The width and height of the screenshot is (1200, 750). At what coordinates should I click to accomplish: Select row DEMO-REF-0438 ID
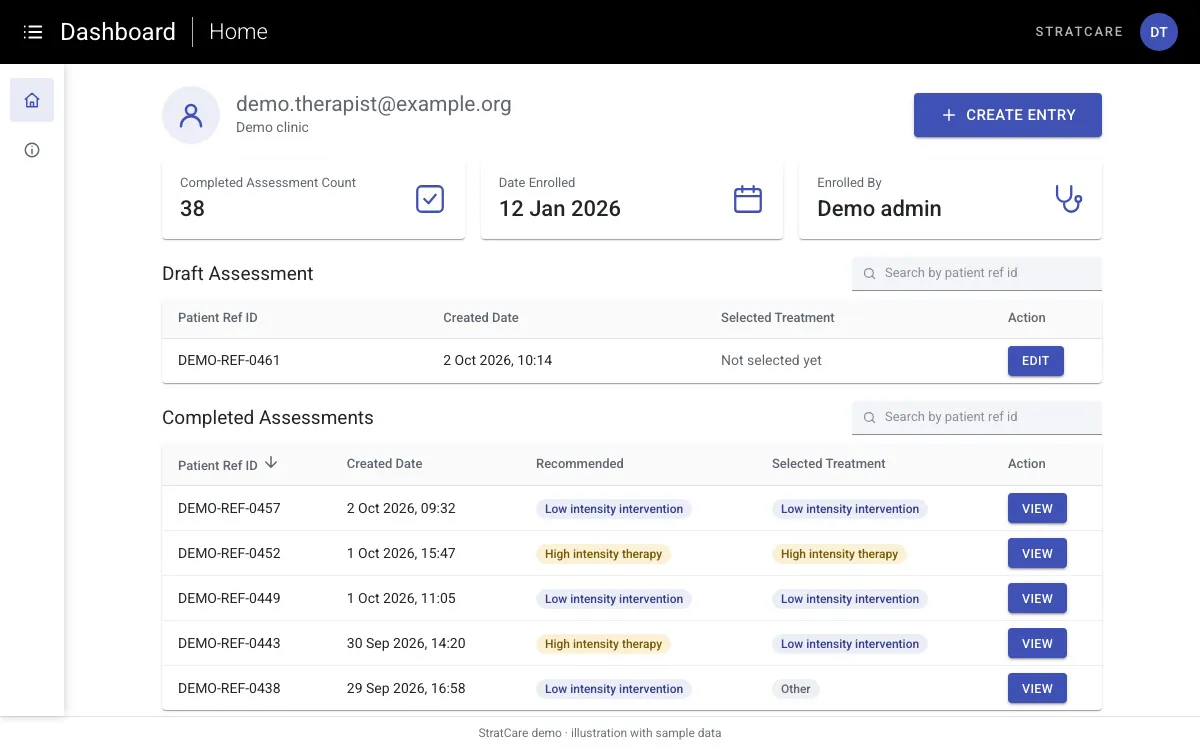(229, 688)
